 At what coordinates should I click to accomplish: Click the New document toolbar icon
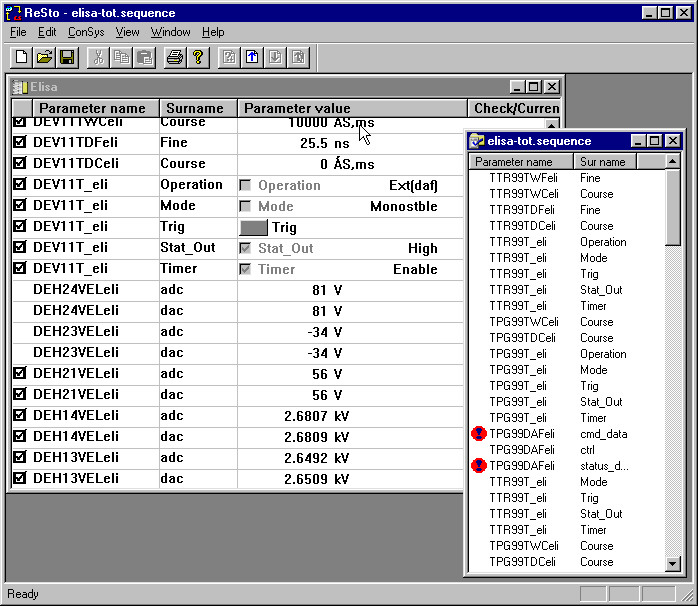pyautogui.click(x=21, y=57)
